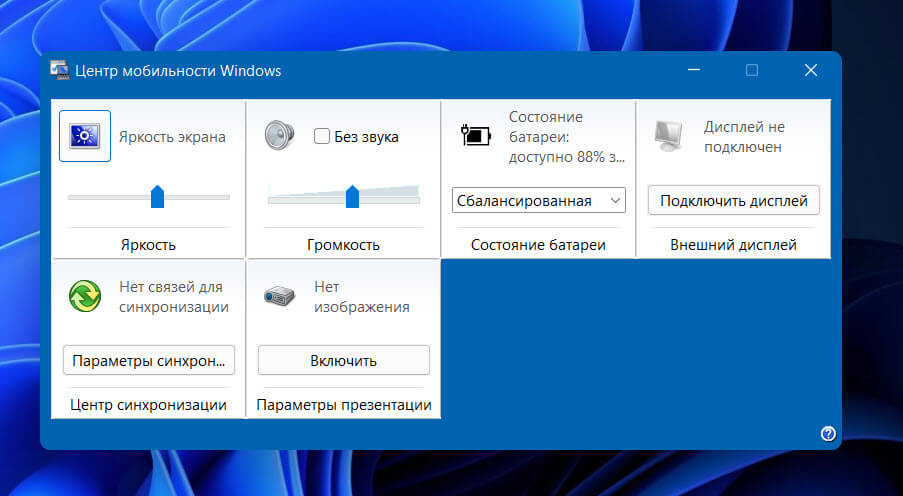Click 'Включить' presentation mode button
Screen dimensions: 903x496
click(344, 361)
